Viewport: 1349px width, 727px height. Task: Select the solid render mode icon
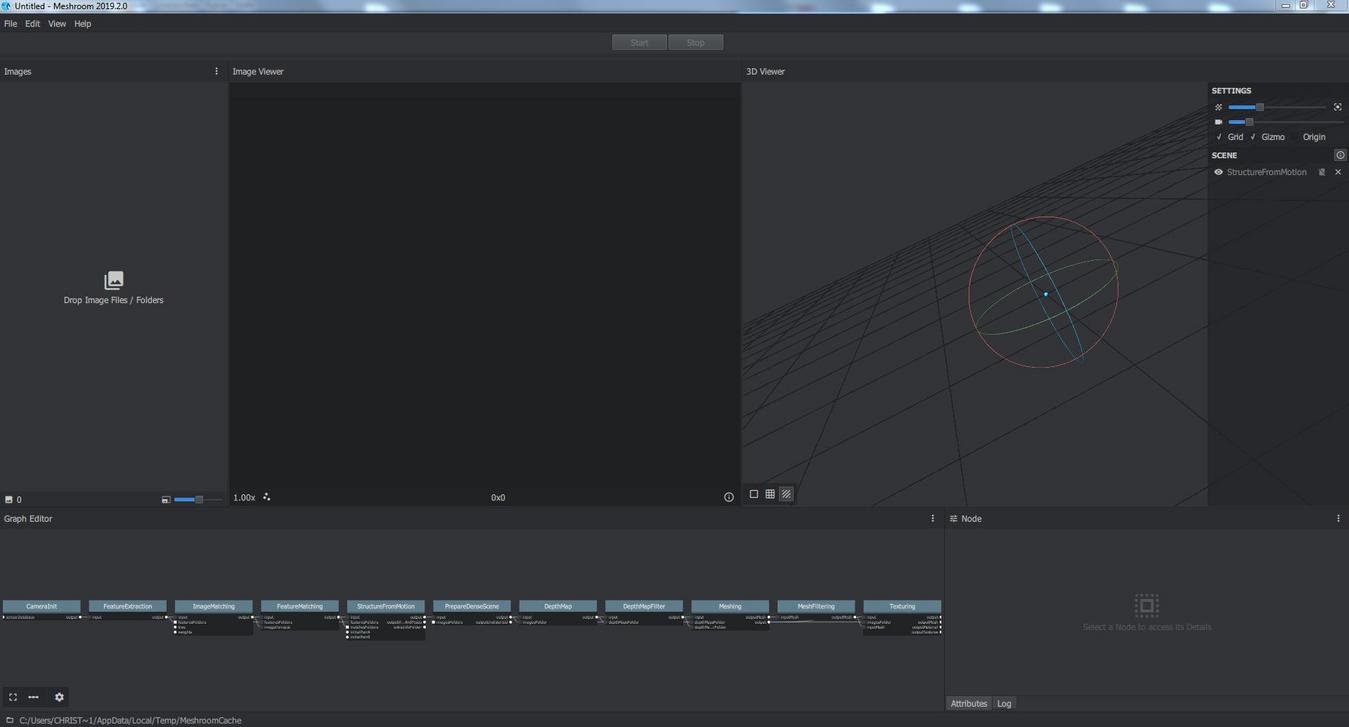pyautogui.click(x=754, y=494)
